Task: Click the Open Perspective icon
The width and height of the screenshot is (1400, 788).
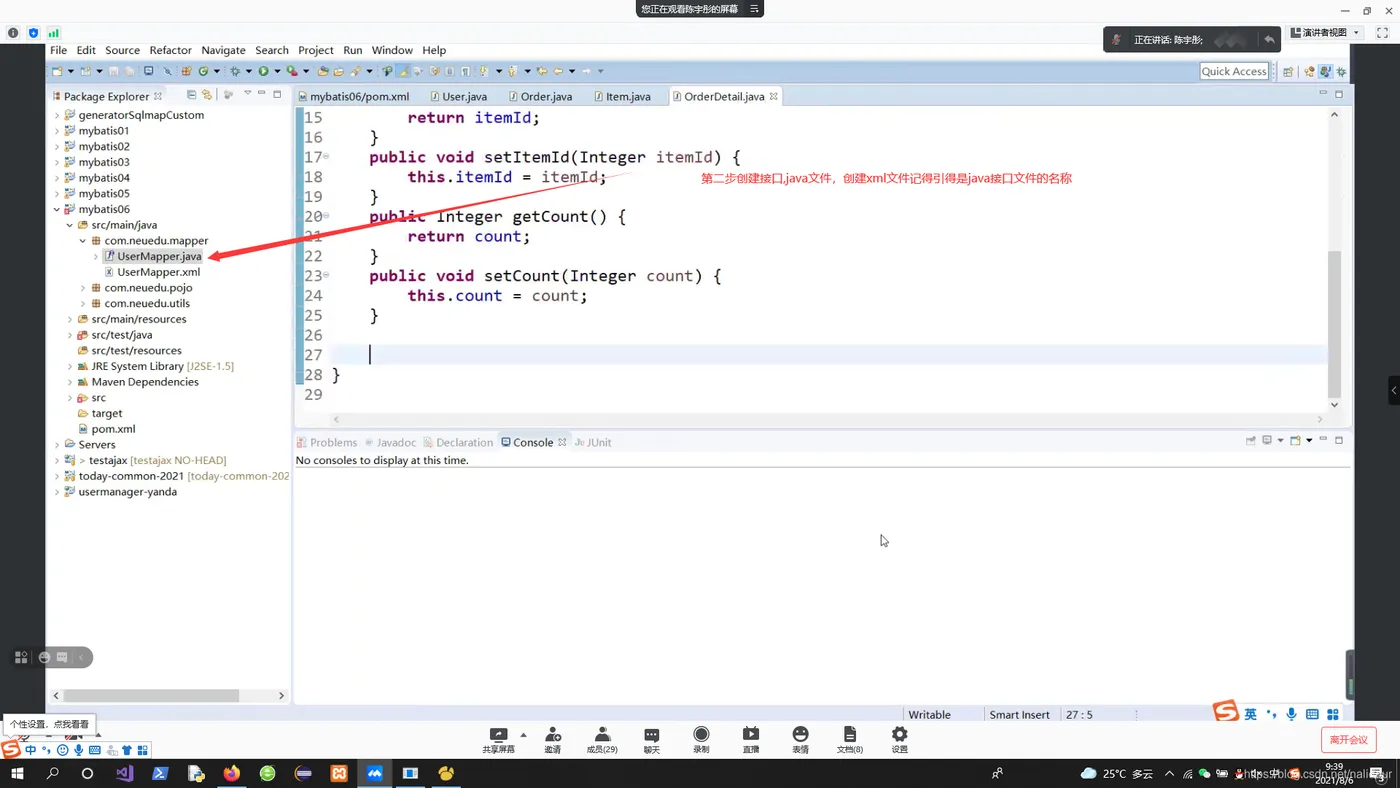Action: click(1288, 71)
